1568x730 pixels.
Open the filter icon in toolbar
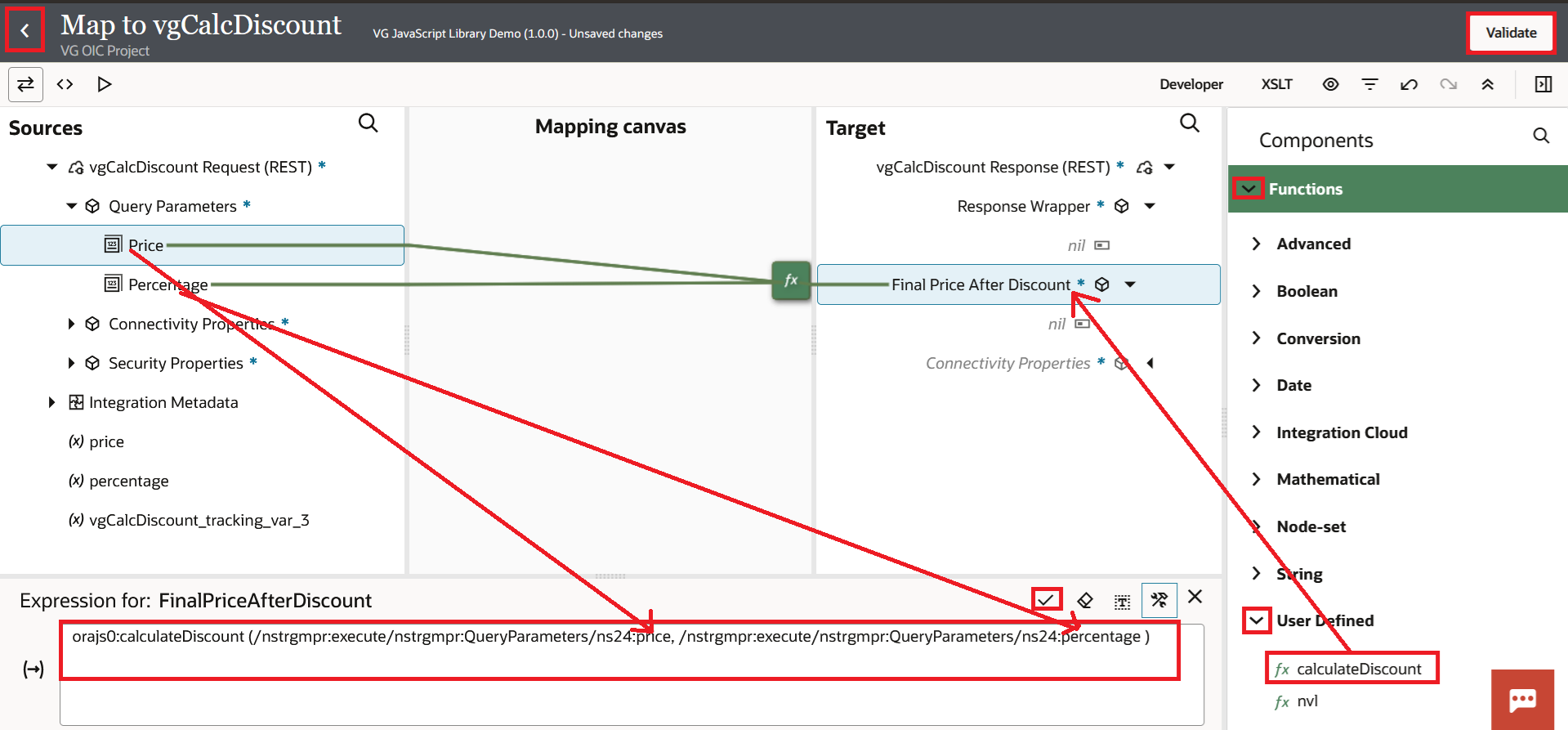[1369, 84]
